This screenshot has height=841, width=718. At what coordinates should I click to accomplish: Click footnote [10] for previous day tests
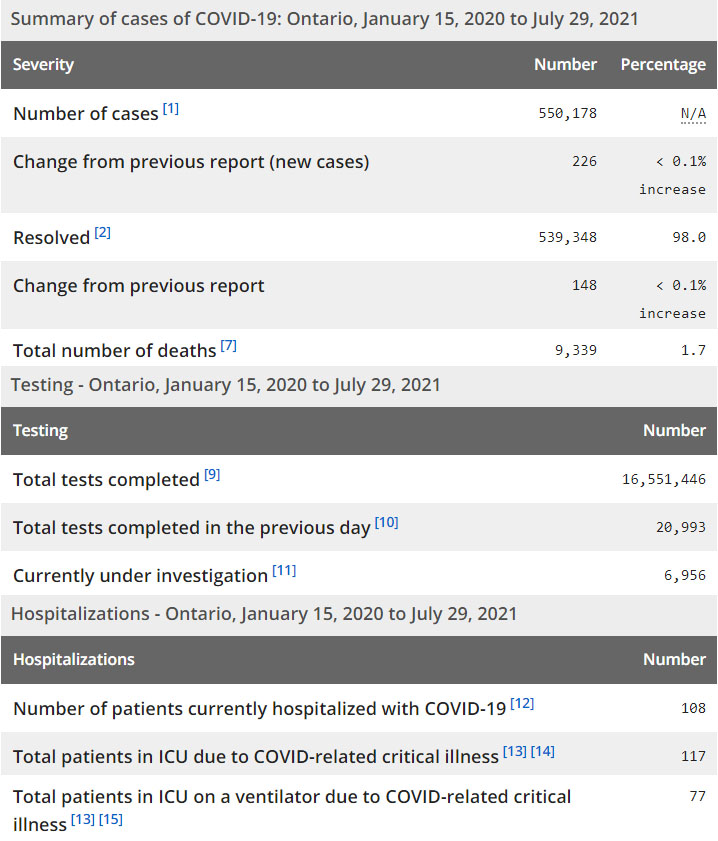(386, 522)
